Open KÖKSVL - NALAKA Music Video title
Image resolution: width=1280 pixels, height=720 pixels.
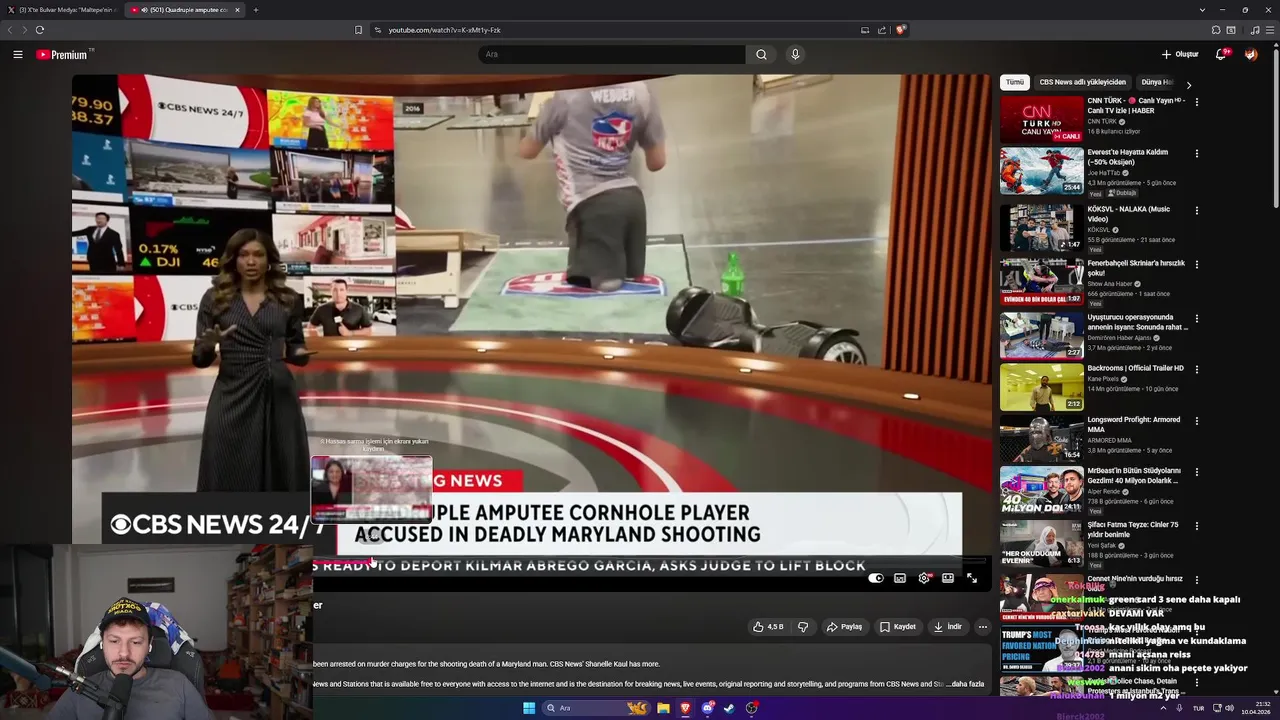tap(1129, 214)
